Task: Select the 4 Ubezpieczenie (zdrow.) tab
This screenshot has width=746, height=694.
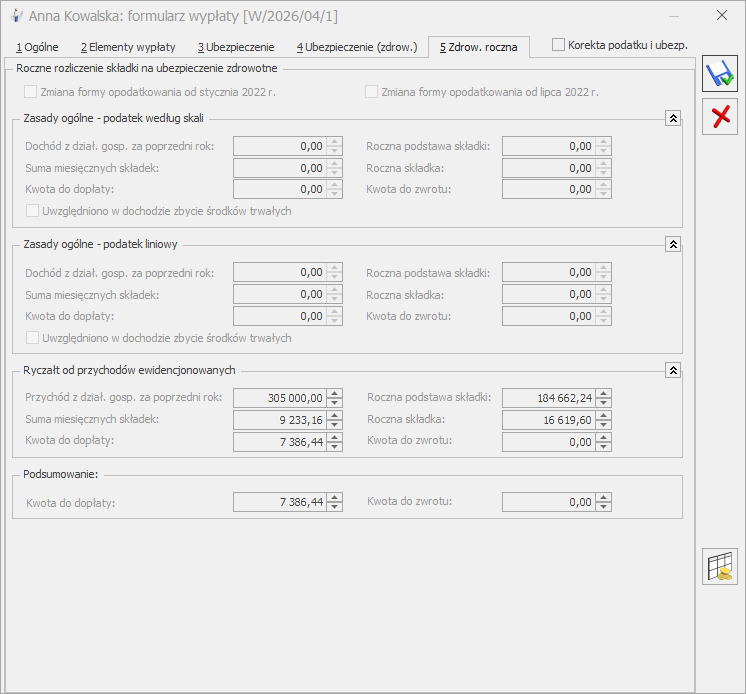Action: [x=355, y=47]
